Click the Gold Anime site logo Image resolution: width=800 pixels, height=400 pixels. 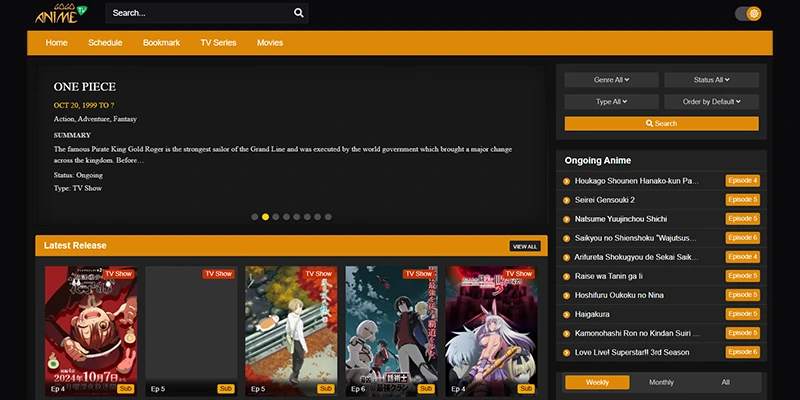click(x=59, y=14)
